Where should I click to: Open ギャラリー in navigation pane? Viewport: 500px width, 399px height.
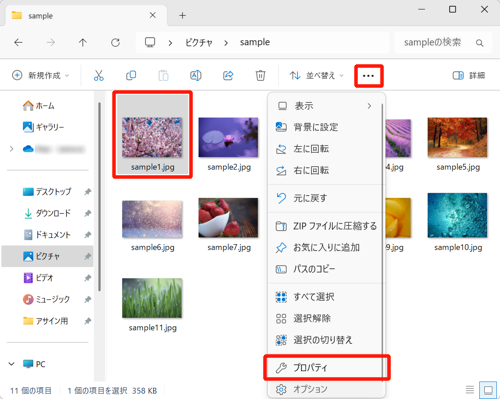(43, 127)
